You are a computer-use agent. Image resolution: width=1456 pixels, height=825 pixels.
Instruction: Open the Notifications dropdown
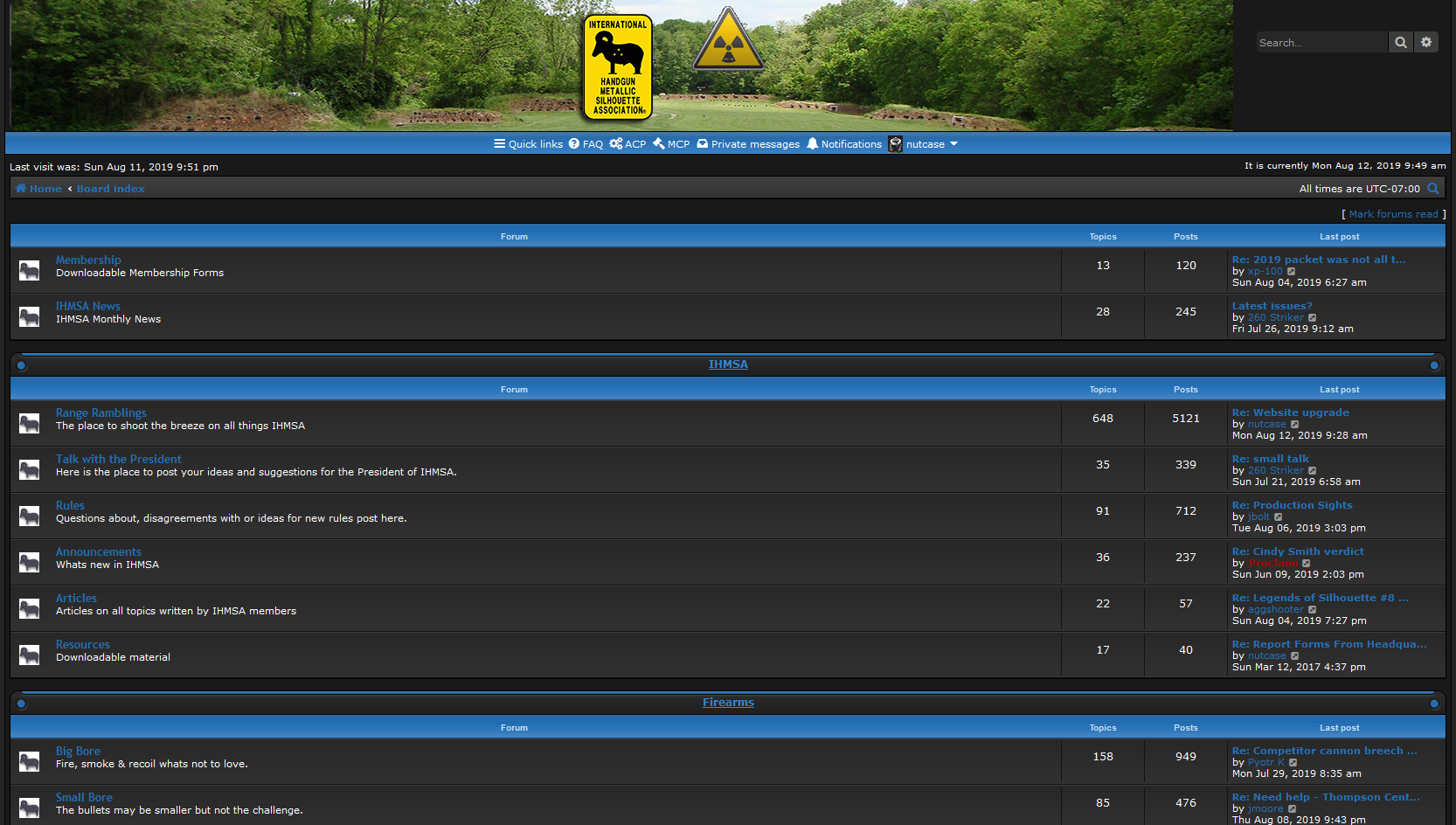click(x=844, y=144)
